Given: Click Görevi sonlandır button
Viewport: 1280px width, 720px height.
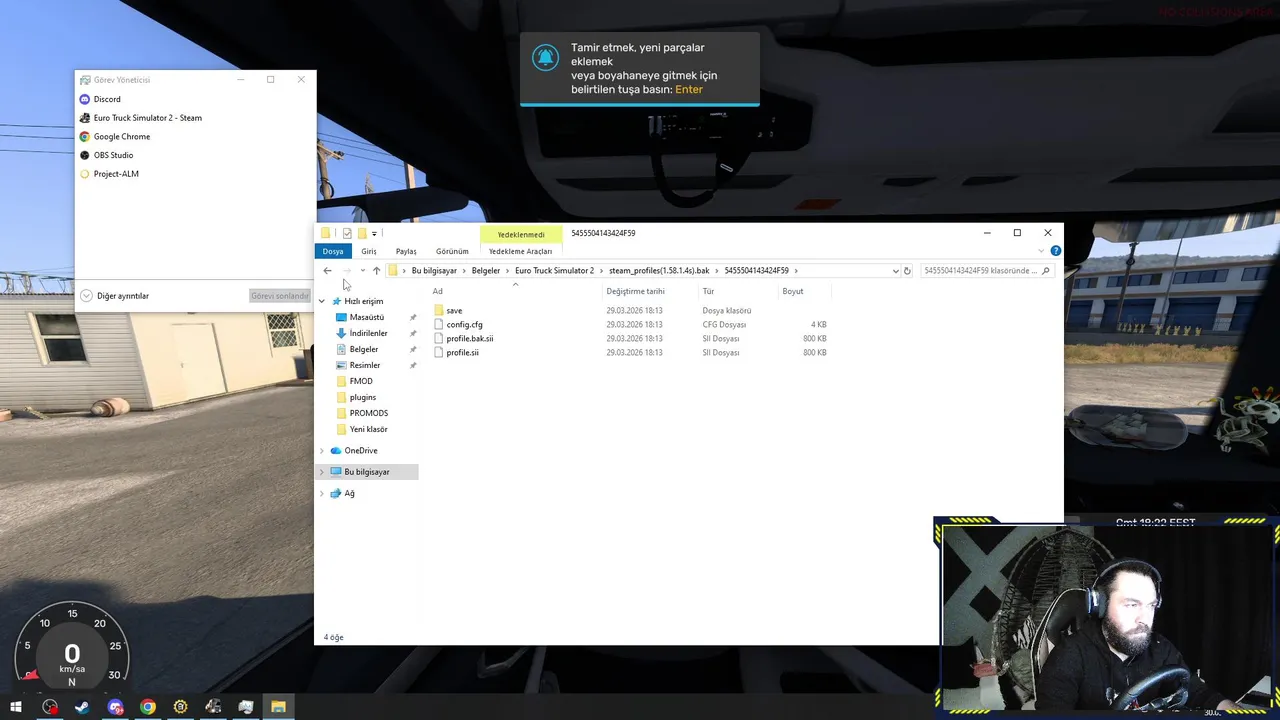Looking at the screenshot, I should pos(279,296).
